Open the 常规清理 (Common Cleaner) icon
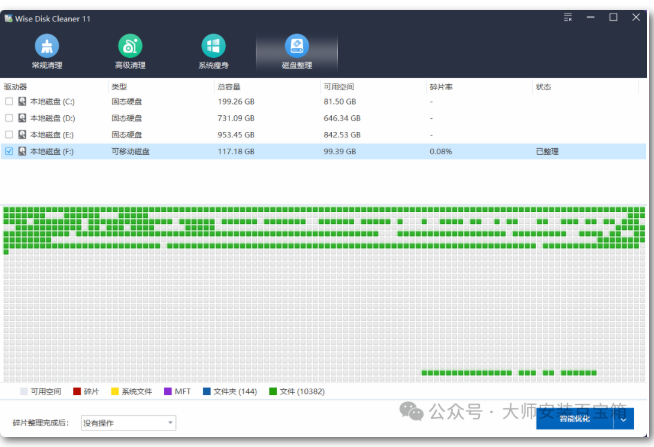 46,50
